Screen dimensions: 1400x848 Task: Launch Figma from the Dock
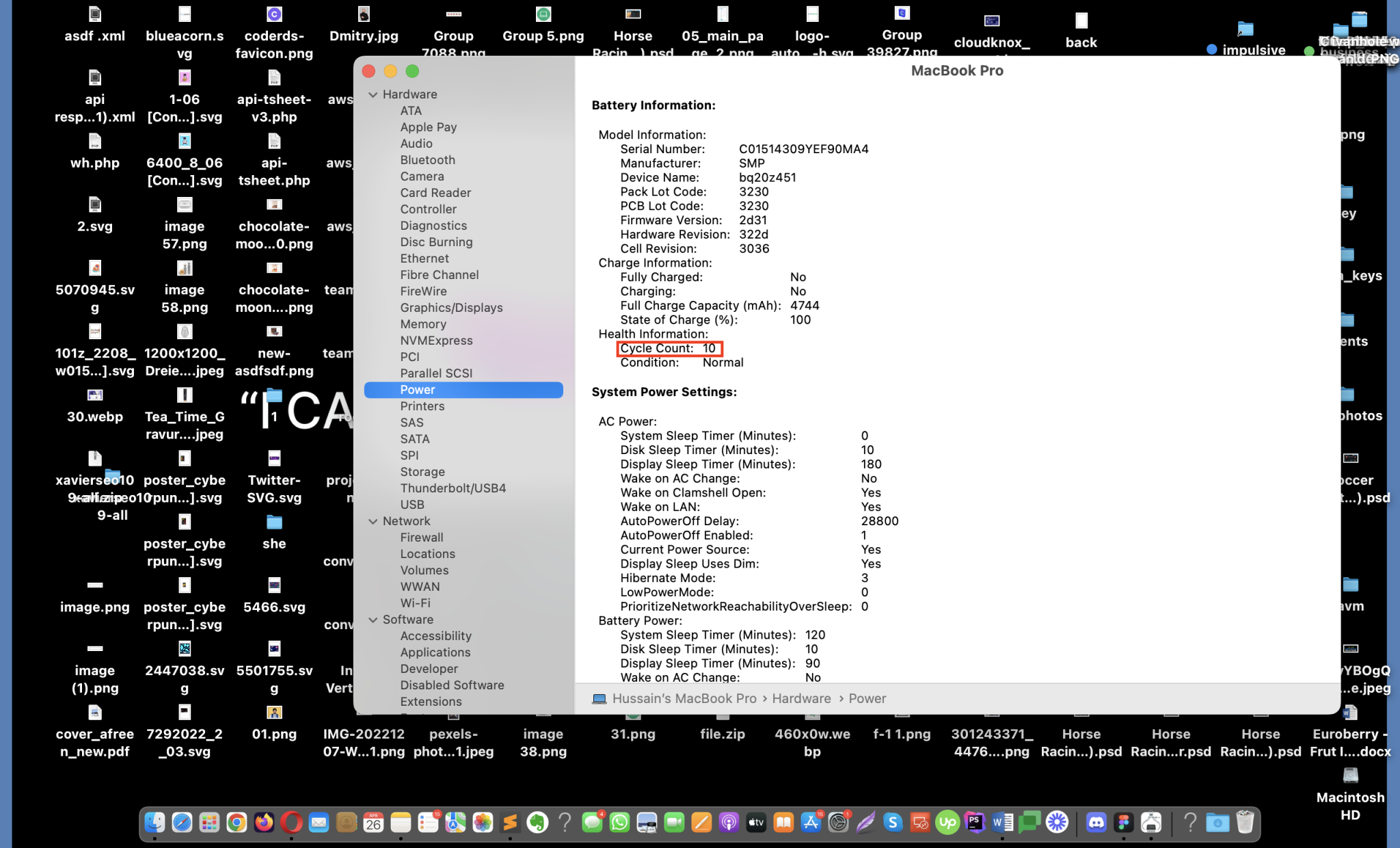click(1123, 823)
